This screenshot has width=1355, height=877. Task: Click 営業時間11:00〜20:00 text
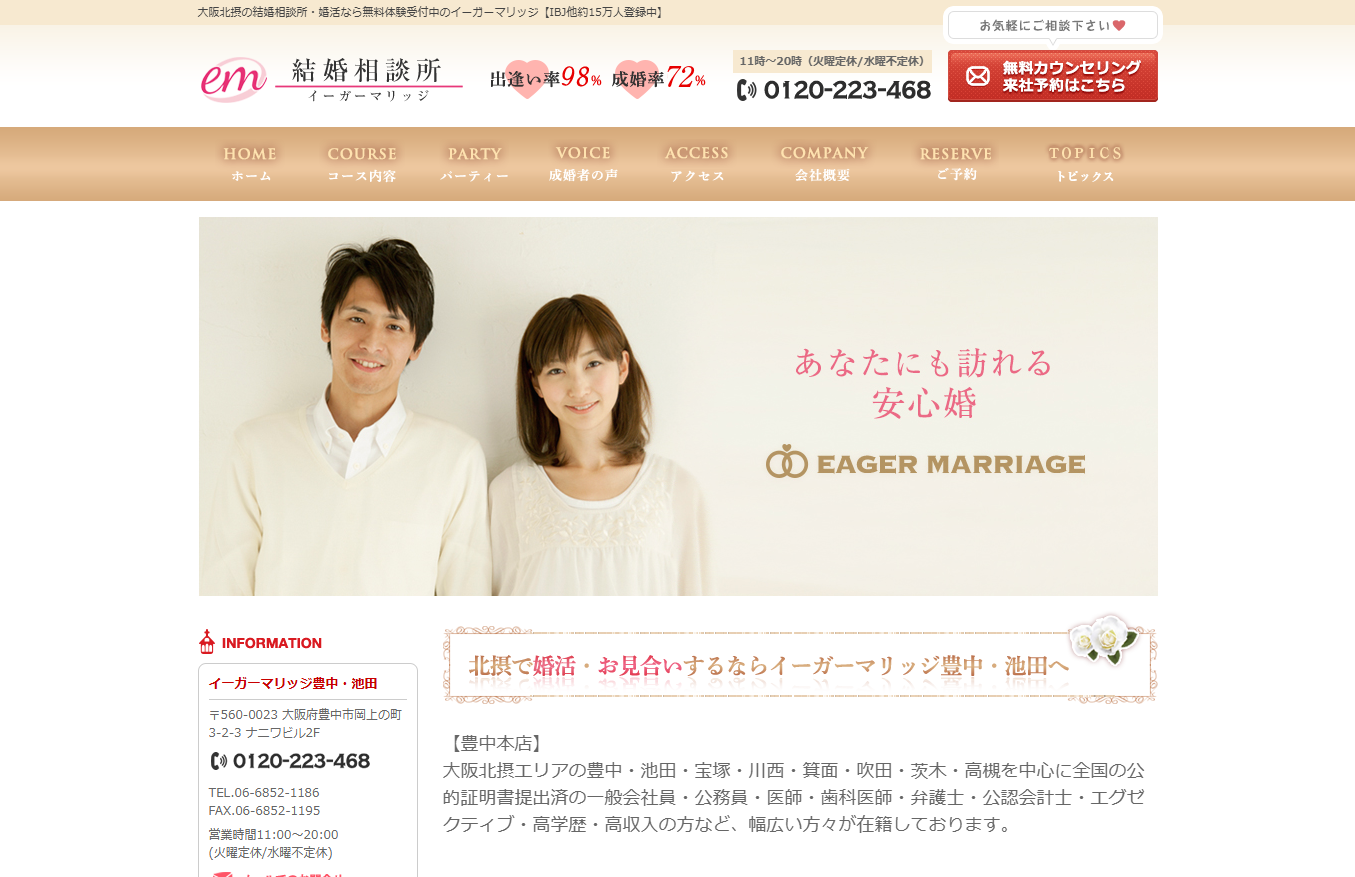click(273, 834)
